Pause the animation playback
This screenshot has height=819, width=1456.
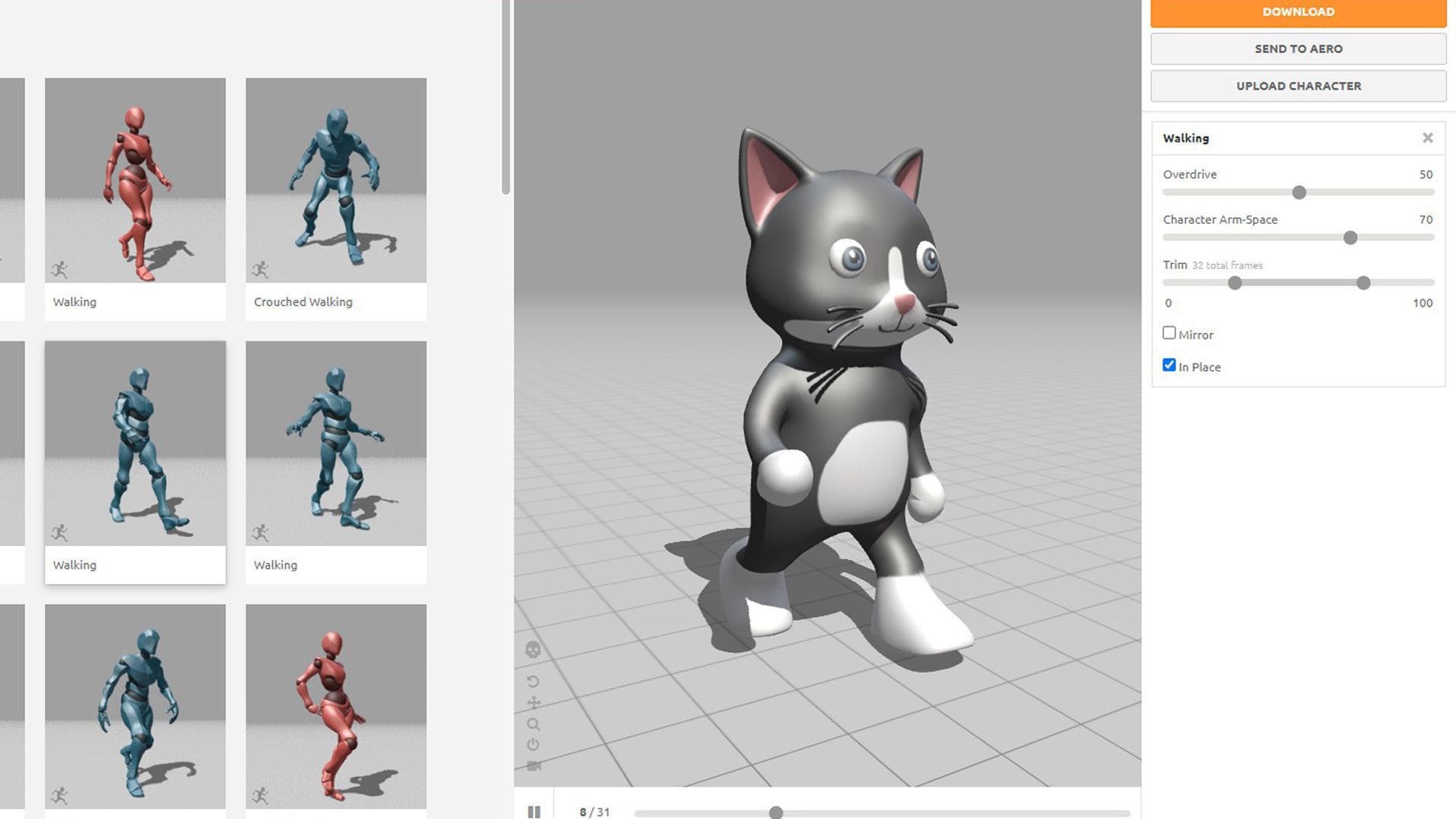(534, 812)
